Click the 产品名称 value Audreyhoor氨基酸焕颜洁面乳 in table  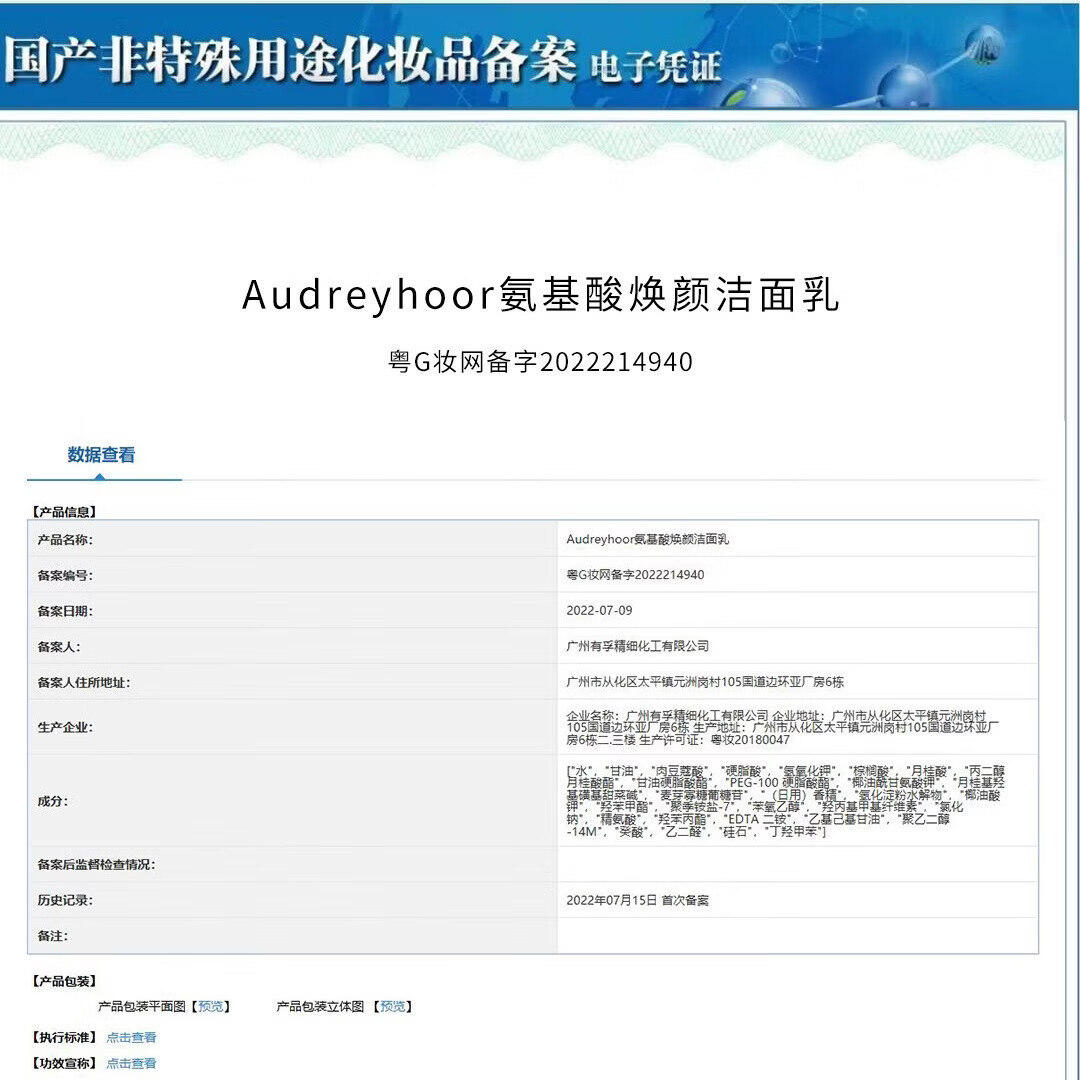[x=647, y=539]
